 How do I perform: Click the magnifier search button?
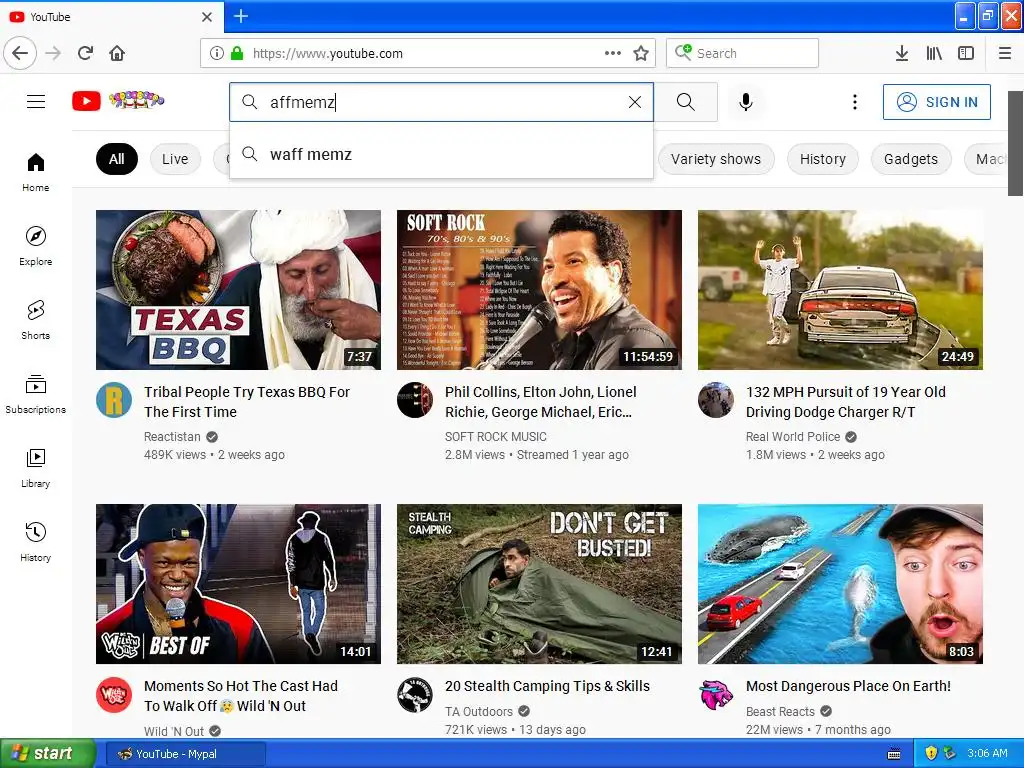[686, 102]
